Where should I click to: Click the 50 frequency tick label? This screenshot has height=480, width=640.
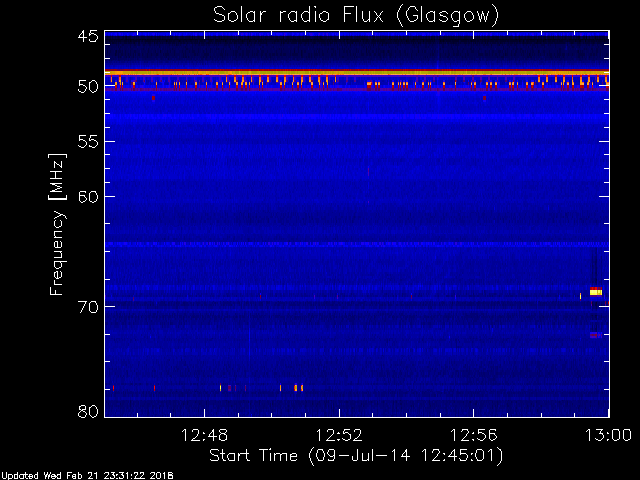point(88,87)
